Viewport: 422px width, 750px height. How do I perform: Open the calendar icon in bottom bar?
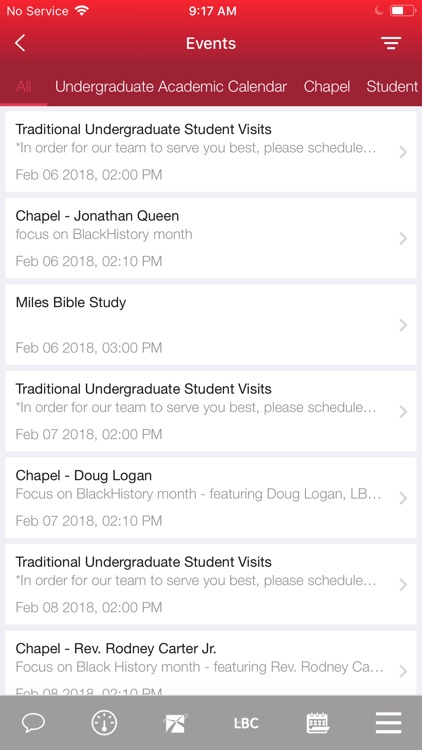318,722
